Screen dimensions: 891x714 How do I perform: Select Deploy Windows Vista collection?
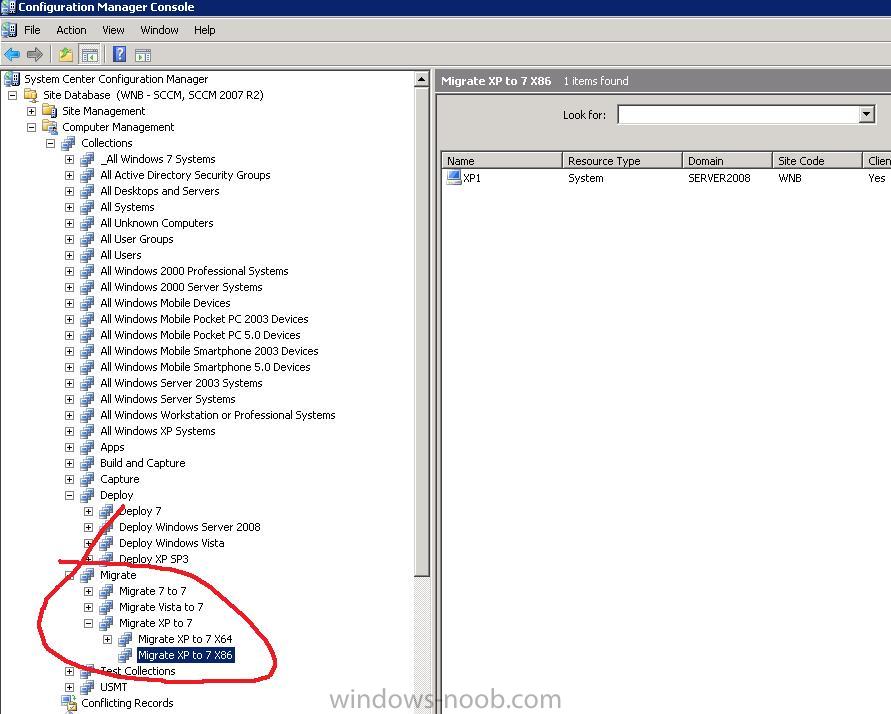[172, 543]
